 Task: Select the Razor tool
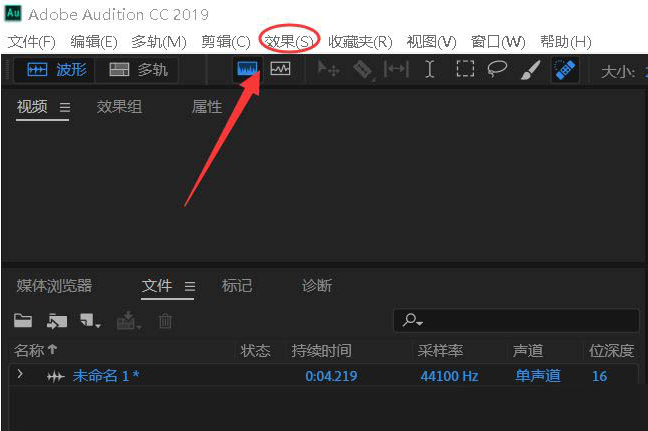(x=363, y=69)
